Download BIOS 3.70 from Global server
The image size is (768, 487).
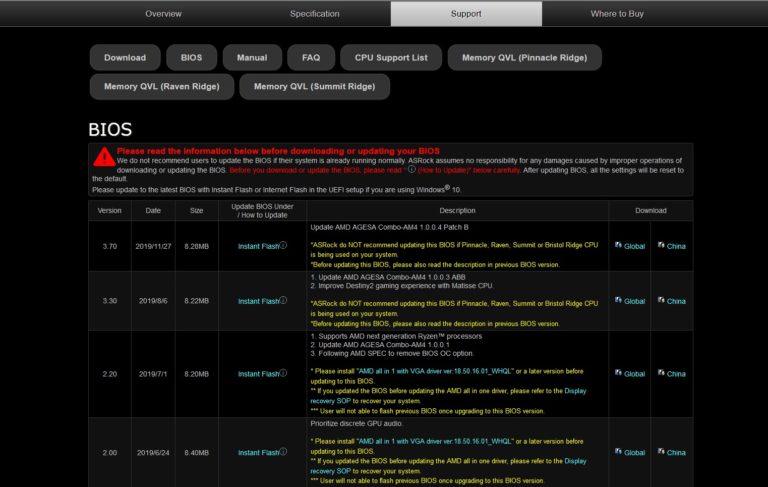pyautogui.click(x=634, y=246)
